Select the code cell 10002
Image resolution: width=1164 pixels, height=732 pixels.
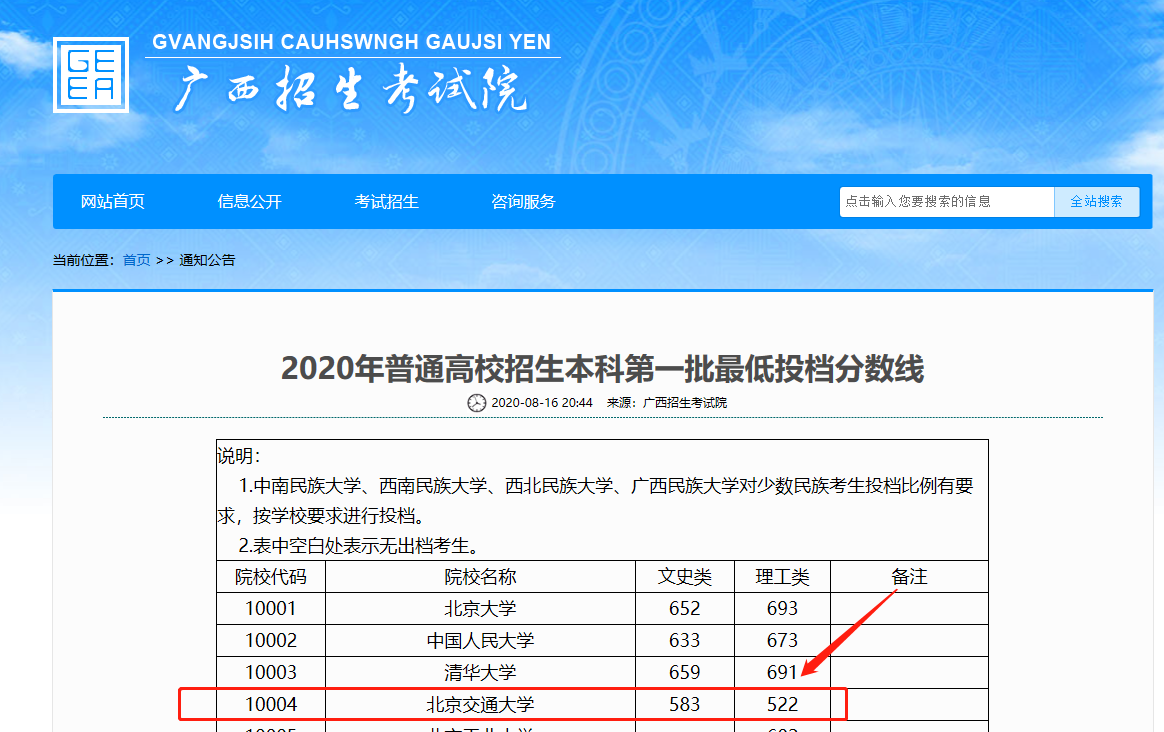(271, 641)
